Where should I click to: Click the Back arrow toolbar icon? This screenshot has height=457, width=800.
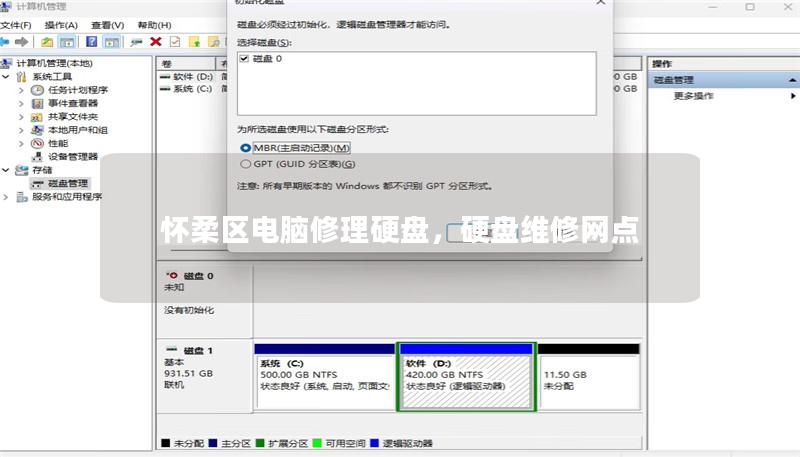click(x=5, y=42)
